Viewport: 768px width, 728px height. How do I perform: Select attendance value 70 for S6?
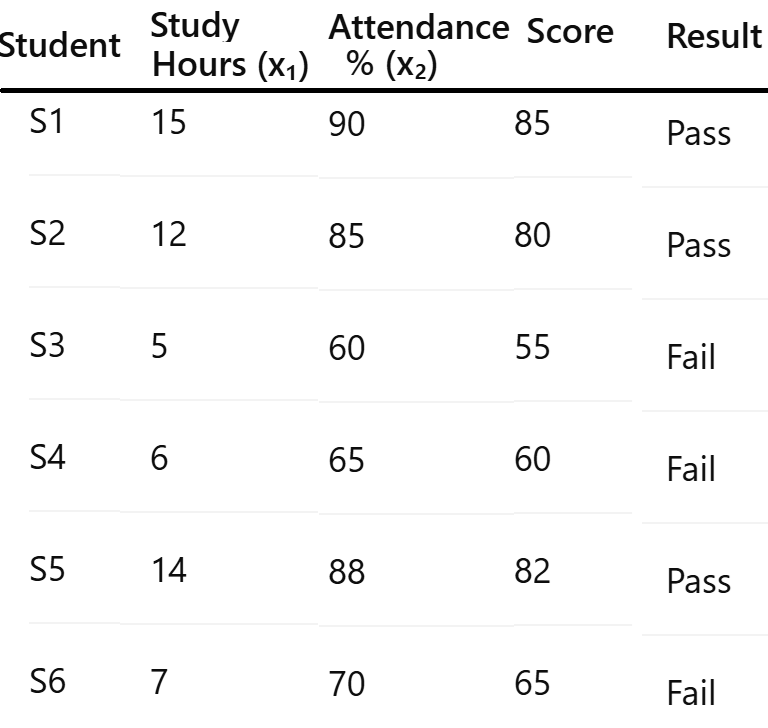coord(347,685)
